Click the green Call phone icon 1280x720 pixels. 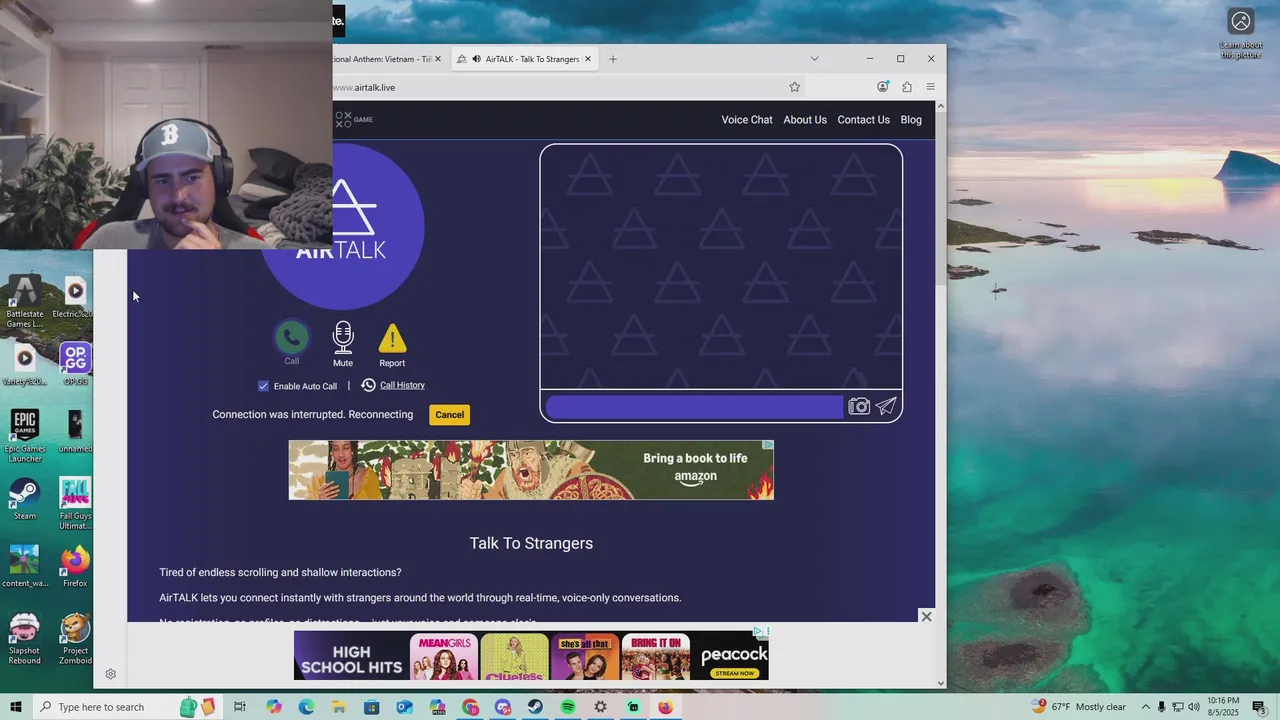click(292, 338)
